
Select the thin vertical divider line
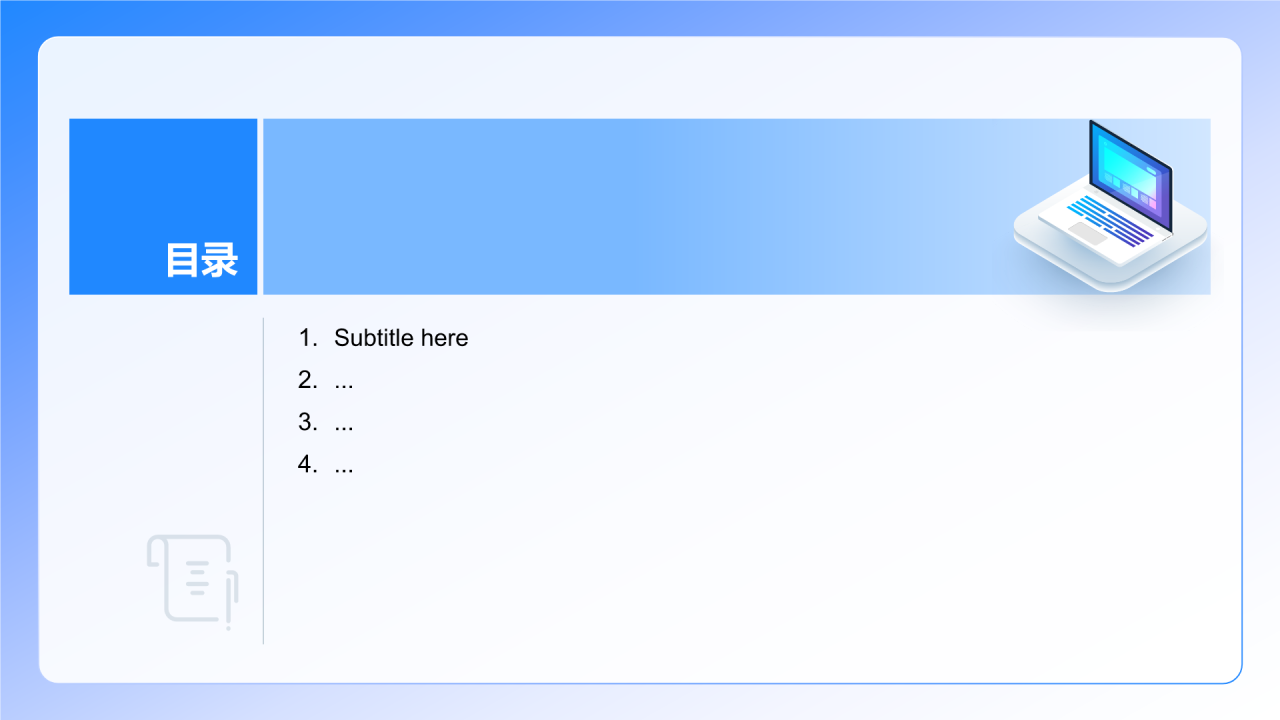click(263, 481)
